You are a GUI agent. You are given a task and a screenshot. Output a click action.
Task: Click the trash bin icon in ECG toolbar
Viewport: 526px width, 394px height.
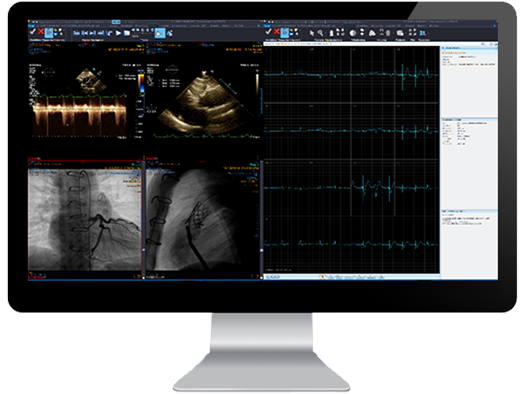[388, 33]
